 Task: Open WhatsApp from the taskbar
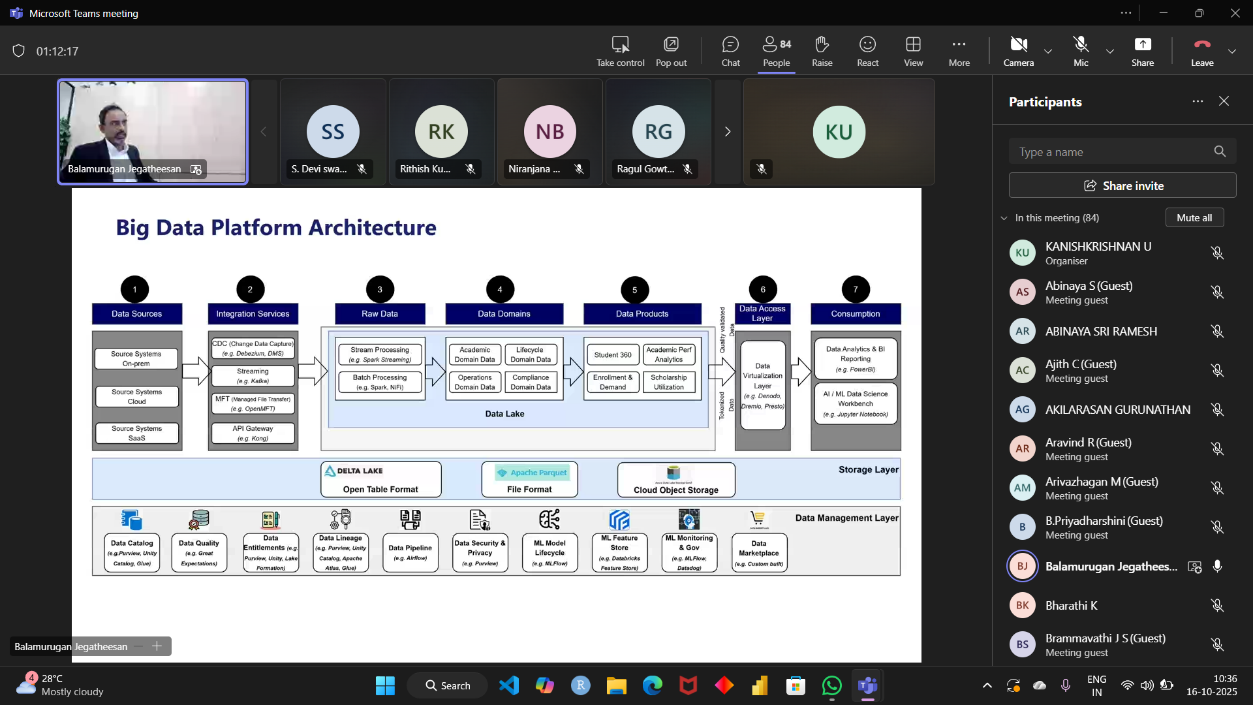[832, 685]
